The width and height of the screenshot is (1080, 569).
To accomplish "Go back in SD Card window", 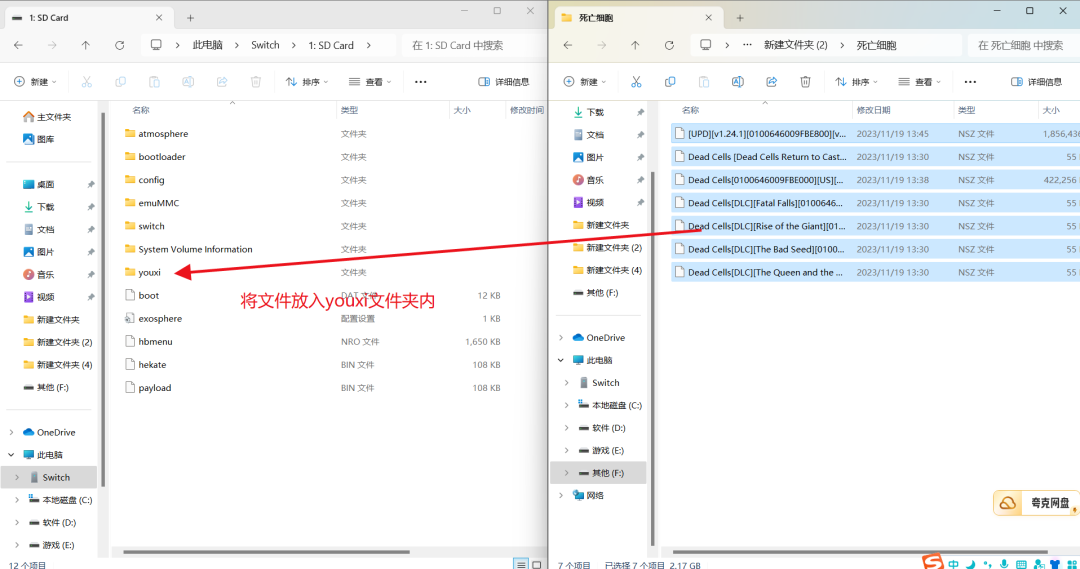I will [x=19, y=45].
